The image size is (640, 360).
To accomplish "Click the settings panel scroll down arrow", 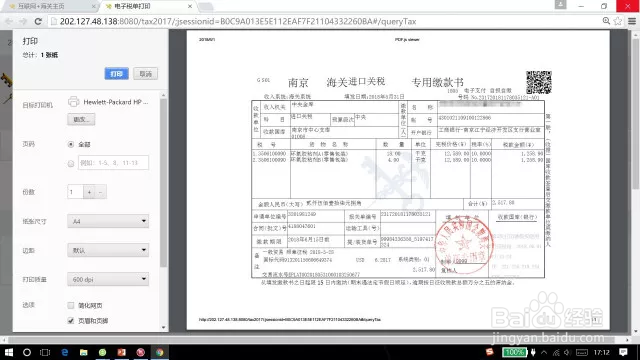I will (163, 327).
